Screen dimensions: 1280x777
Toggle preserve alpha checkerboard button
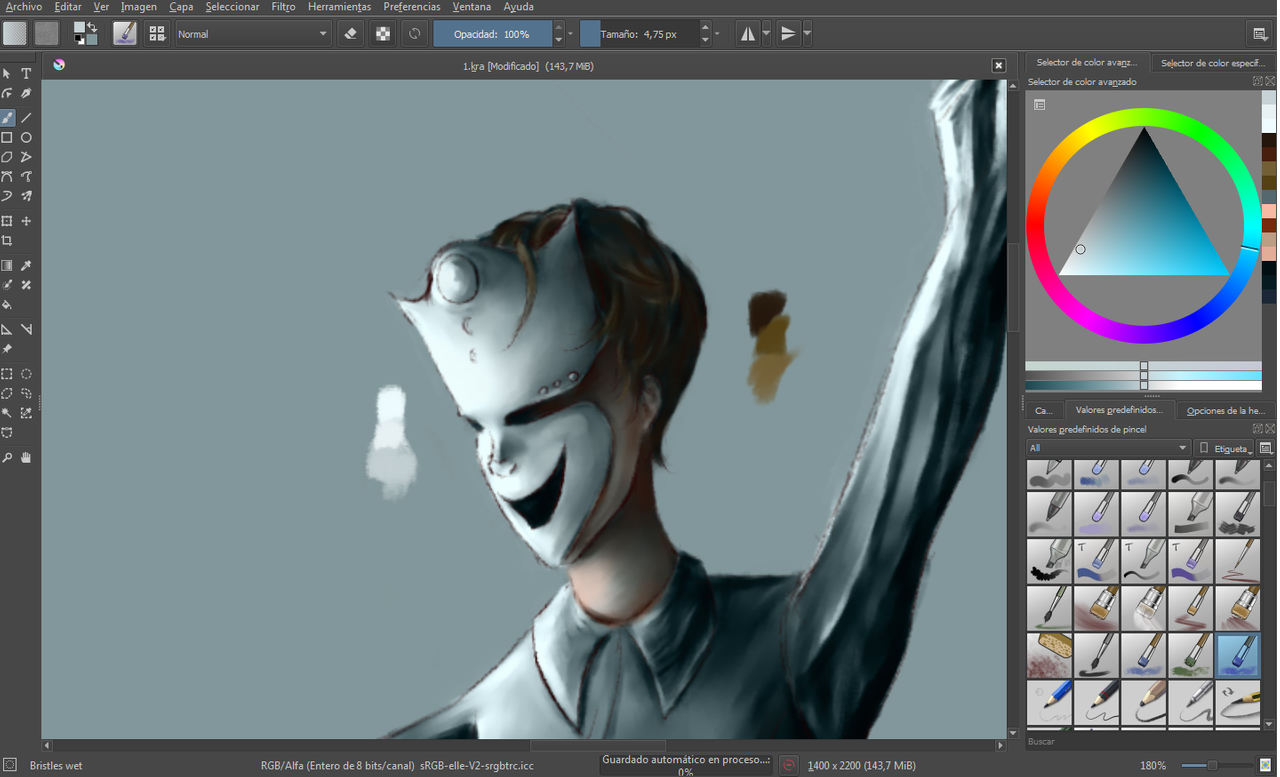coord(382,33)
